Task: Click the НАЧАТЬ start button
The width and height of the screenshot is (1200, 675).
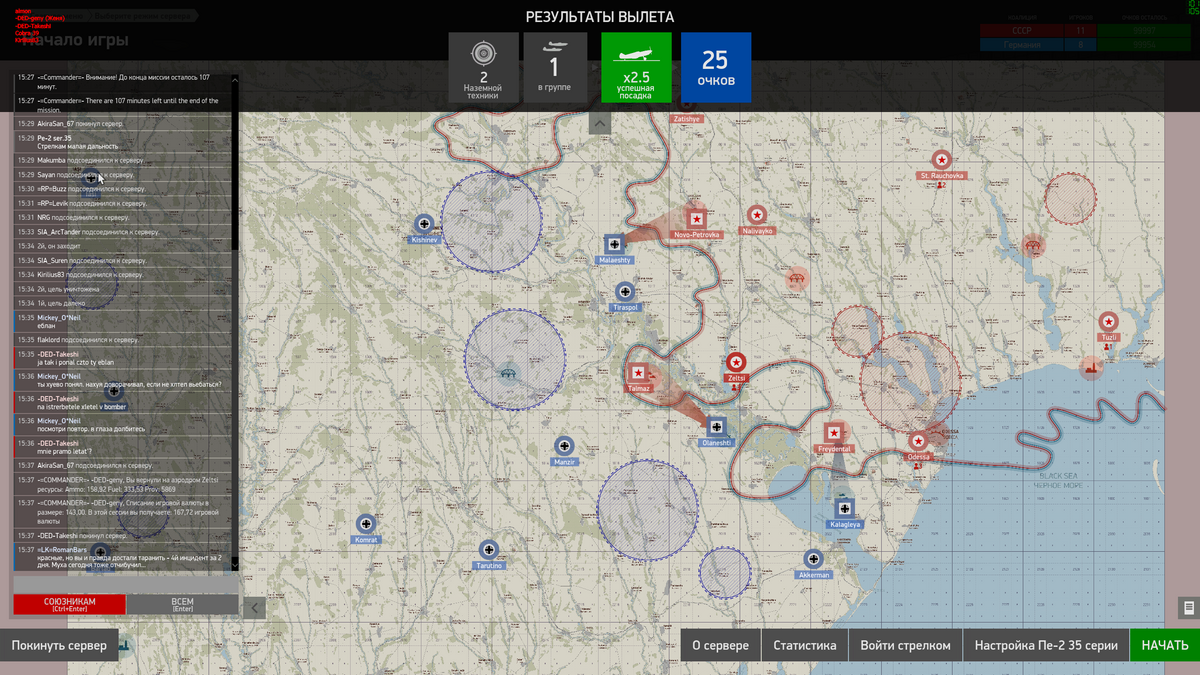Action: tap(1165, 645)
